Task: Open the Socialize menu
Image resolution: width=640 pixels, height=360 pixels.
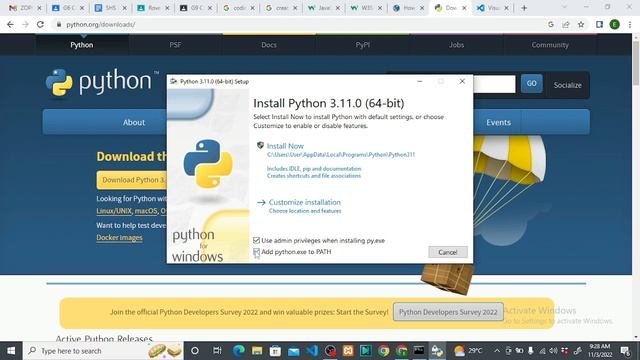Action: pyautogui.click(x=567, y=85)
